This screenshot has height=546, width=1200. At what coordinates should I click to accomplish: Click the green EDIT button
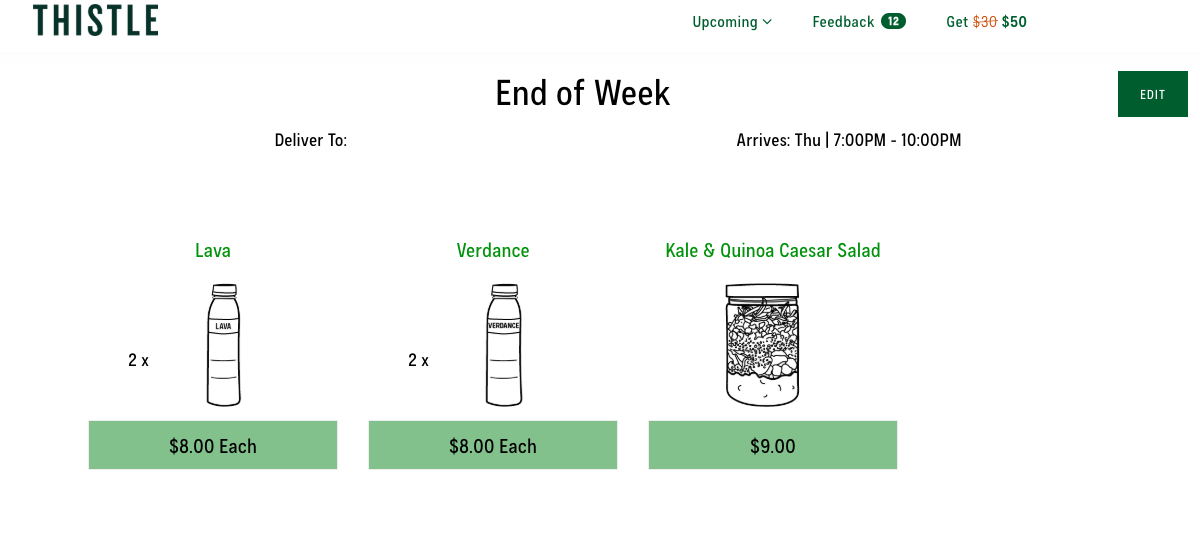click(1153, 94)
